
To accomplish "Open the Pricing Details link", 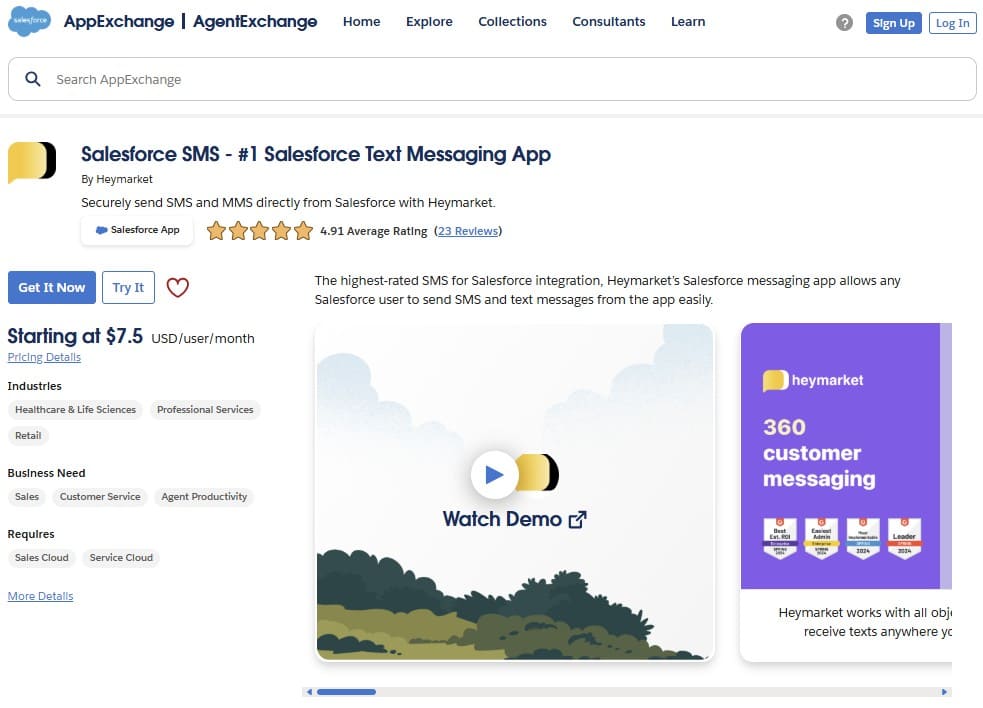I will (44, 357).
